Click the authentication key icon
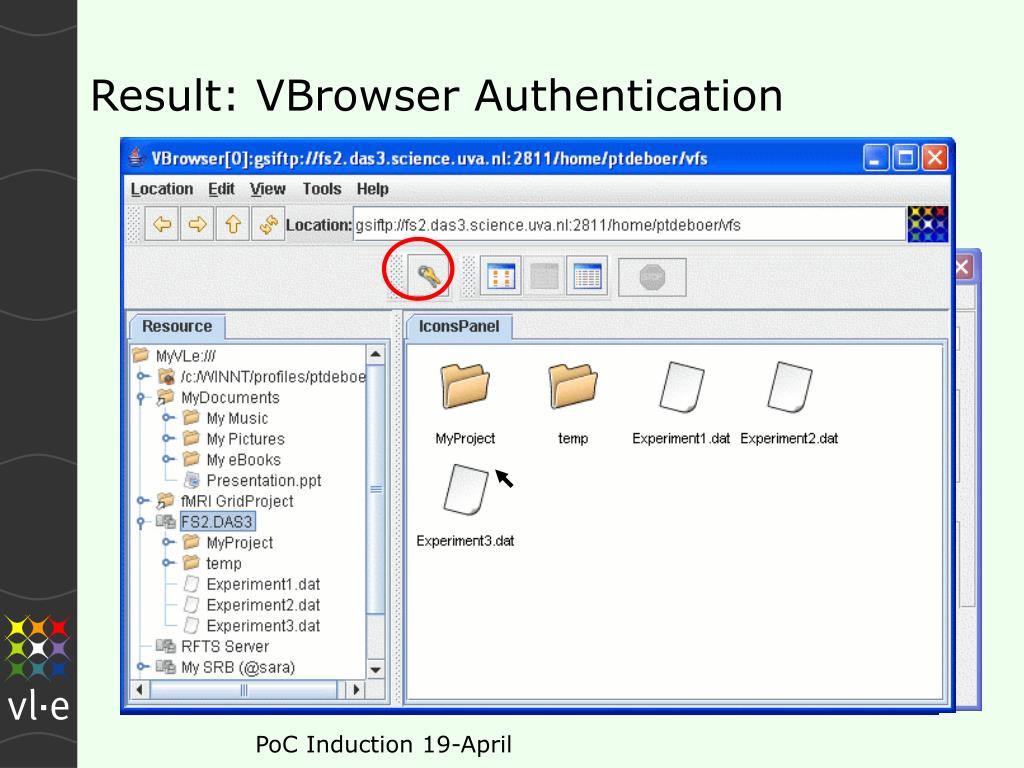Image resolution: width=1024 pixels, height=768 pixels. pos(428,276)
